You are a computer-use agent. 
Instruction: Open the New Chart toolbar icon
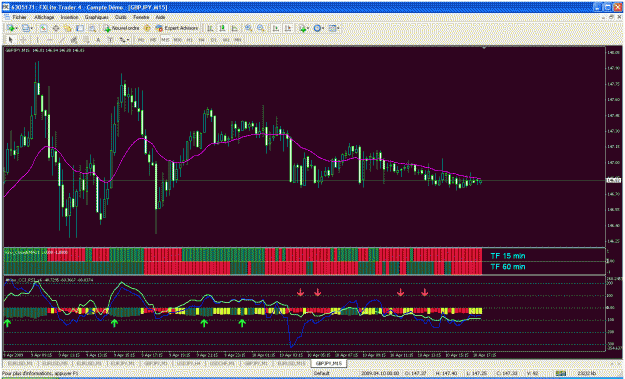(x=10, y=28)
